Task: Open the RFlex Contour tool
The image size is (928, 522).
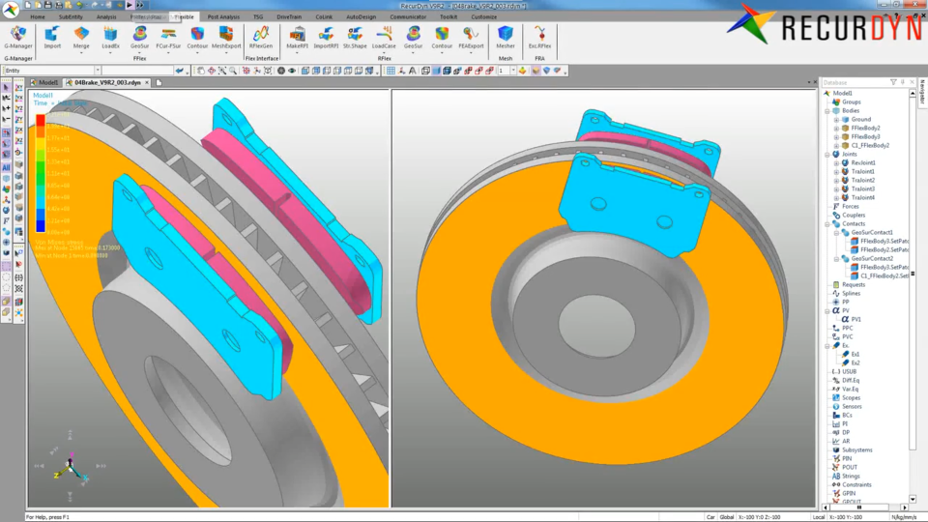Action: coord(442,37)
